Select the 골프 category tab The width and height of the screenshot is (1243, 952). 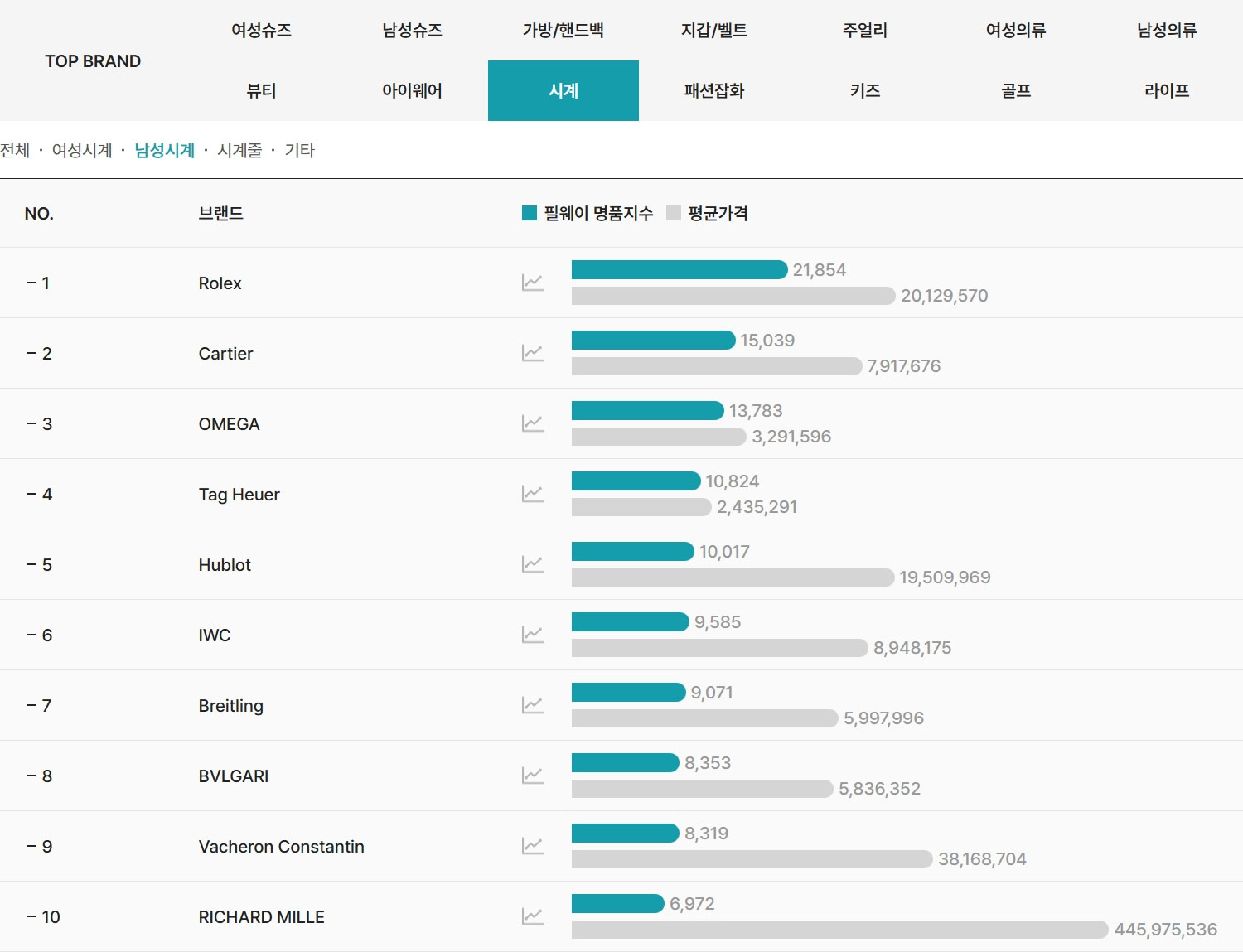coord(1016,91)
